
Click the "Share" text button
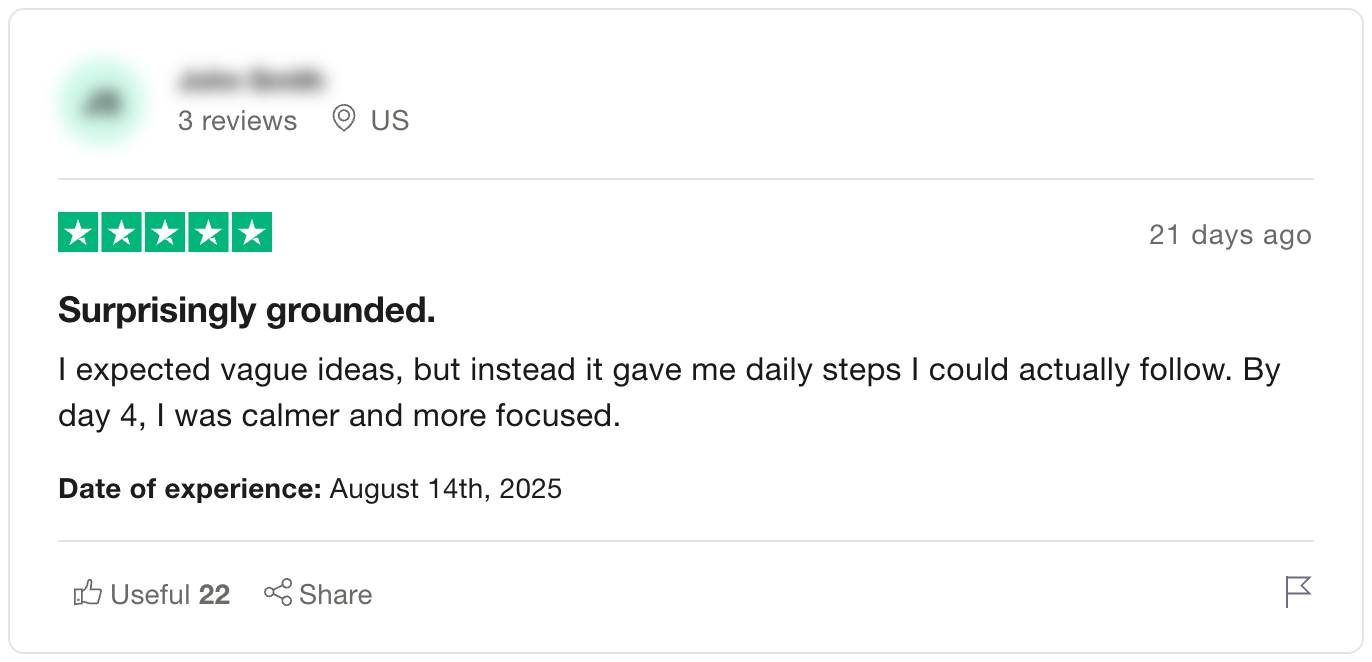pyautogui.click(x=335, y=595)
